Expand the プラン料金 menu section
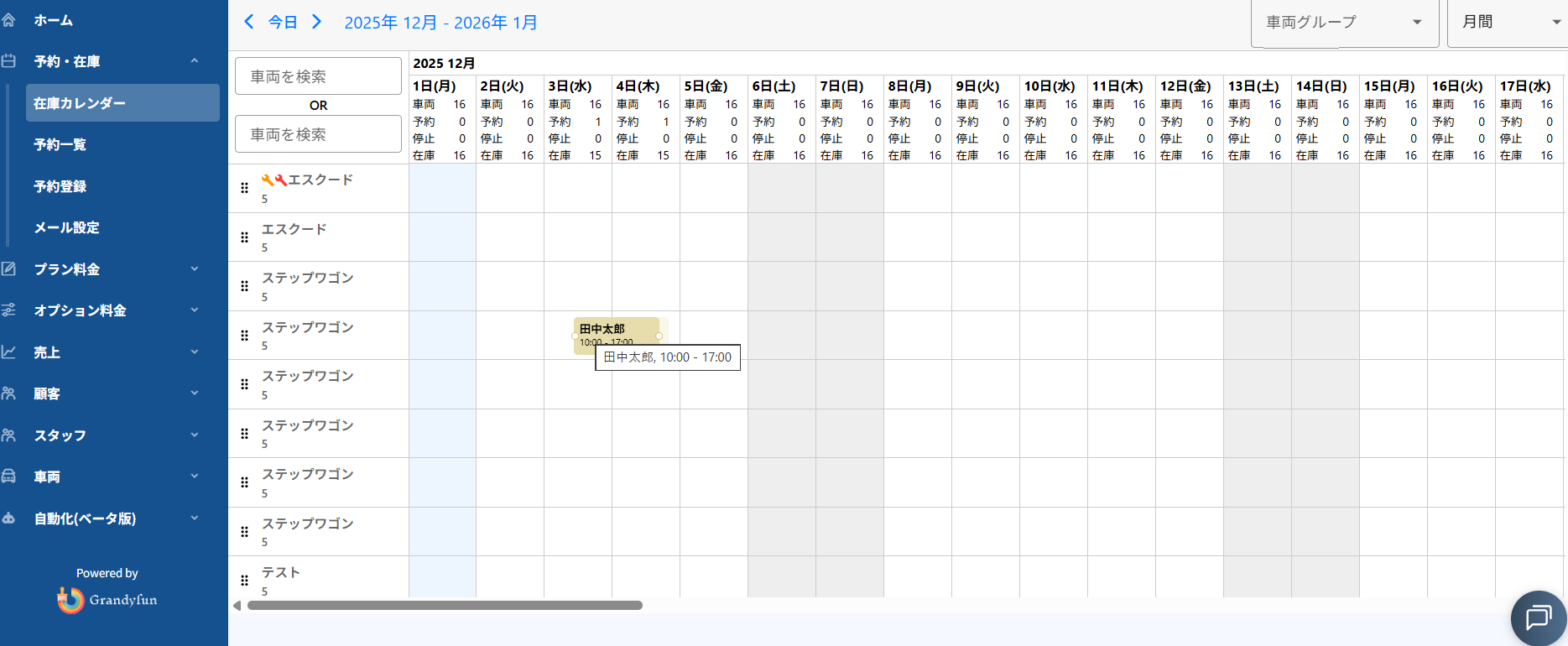Viewport: 1568px width, 646px height. pos(194,269)
